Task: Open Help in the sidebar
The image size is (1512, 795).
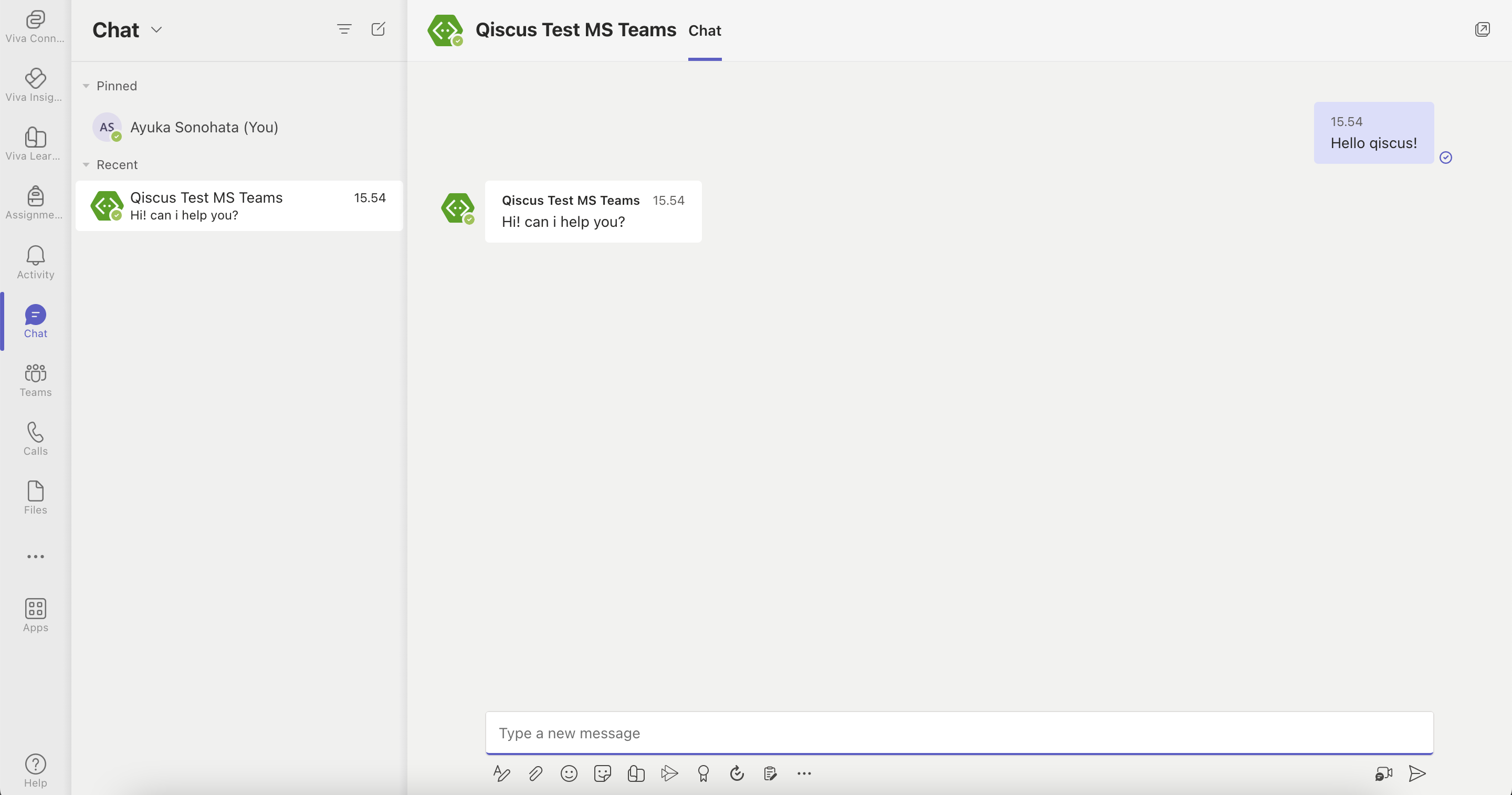Action: pyautogui.click(x=35, y=771)
